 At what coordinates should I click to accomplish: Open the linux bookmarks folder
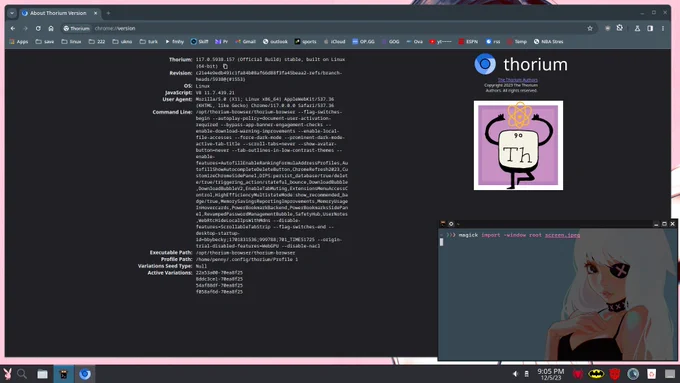72,42
